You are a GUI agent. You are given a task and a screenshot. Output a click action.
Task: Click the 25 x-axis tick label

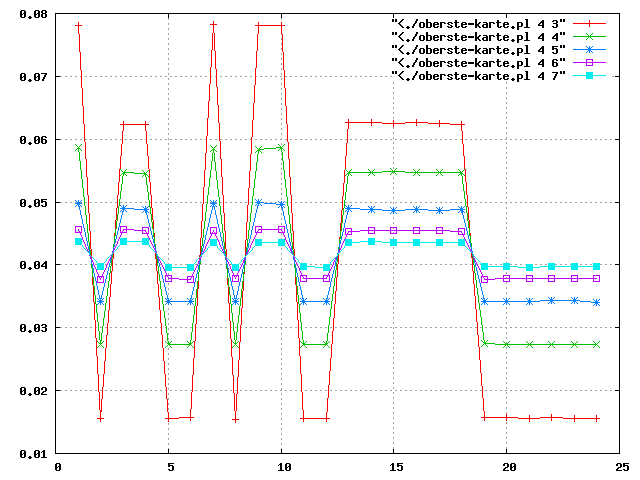point(619,467)
